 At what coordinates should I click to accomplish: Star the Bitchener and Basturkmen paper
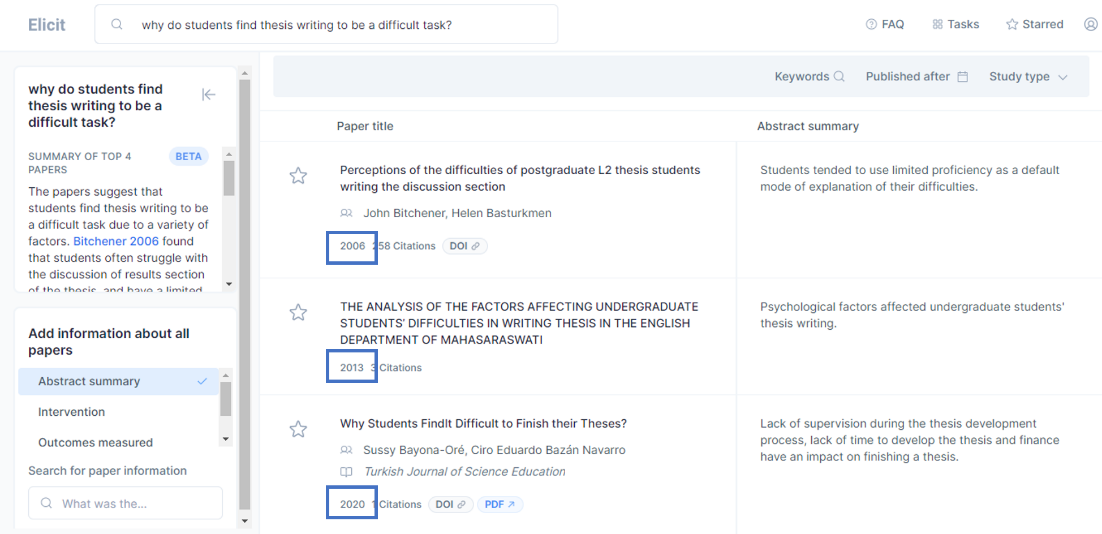click(298, 176)
